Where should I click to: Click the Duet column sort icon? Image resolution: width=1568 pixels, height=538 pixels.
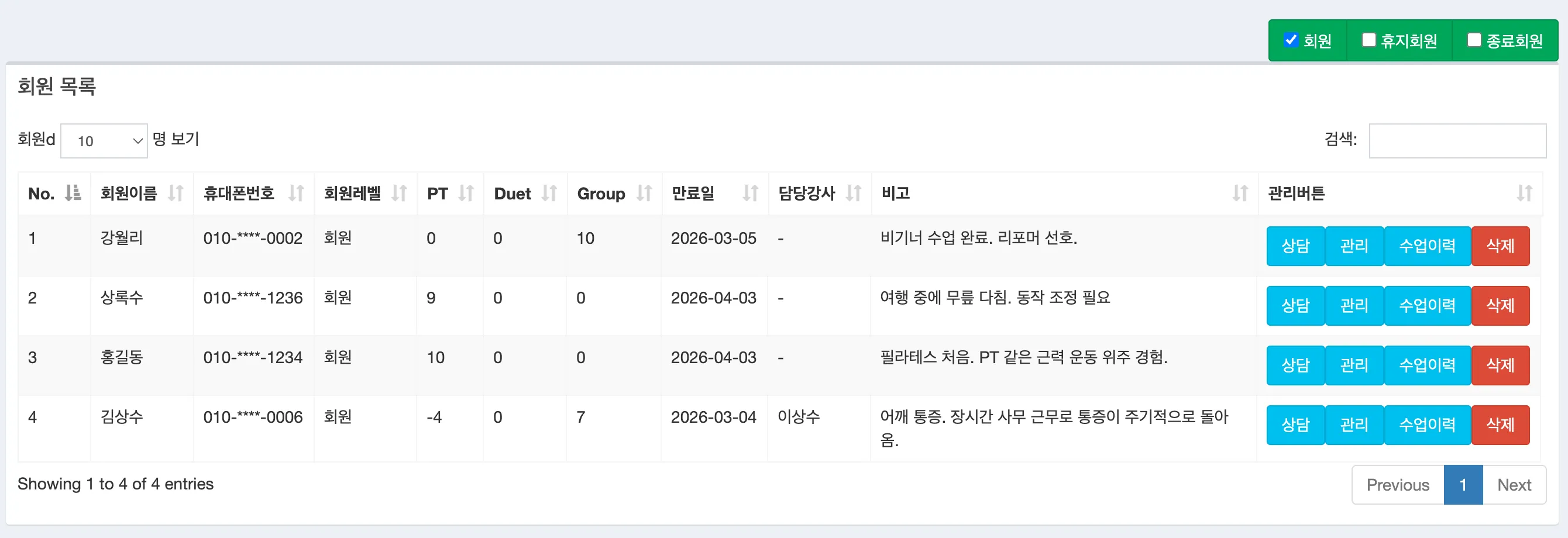(x=549, y=194)
